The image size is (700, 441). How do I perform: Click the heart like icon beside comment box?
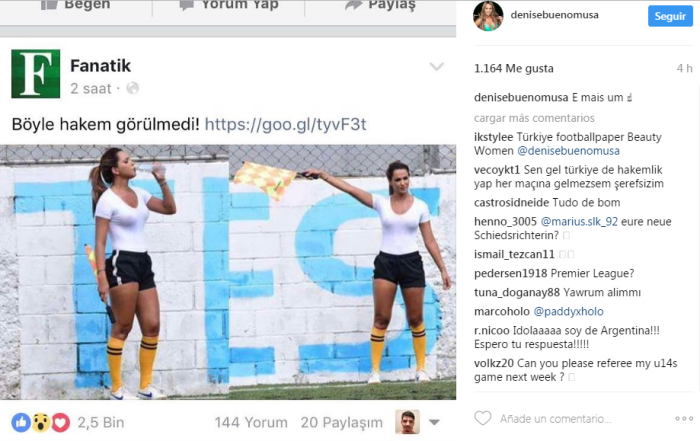pos(483,418)
